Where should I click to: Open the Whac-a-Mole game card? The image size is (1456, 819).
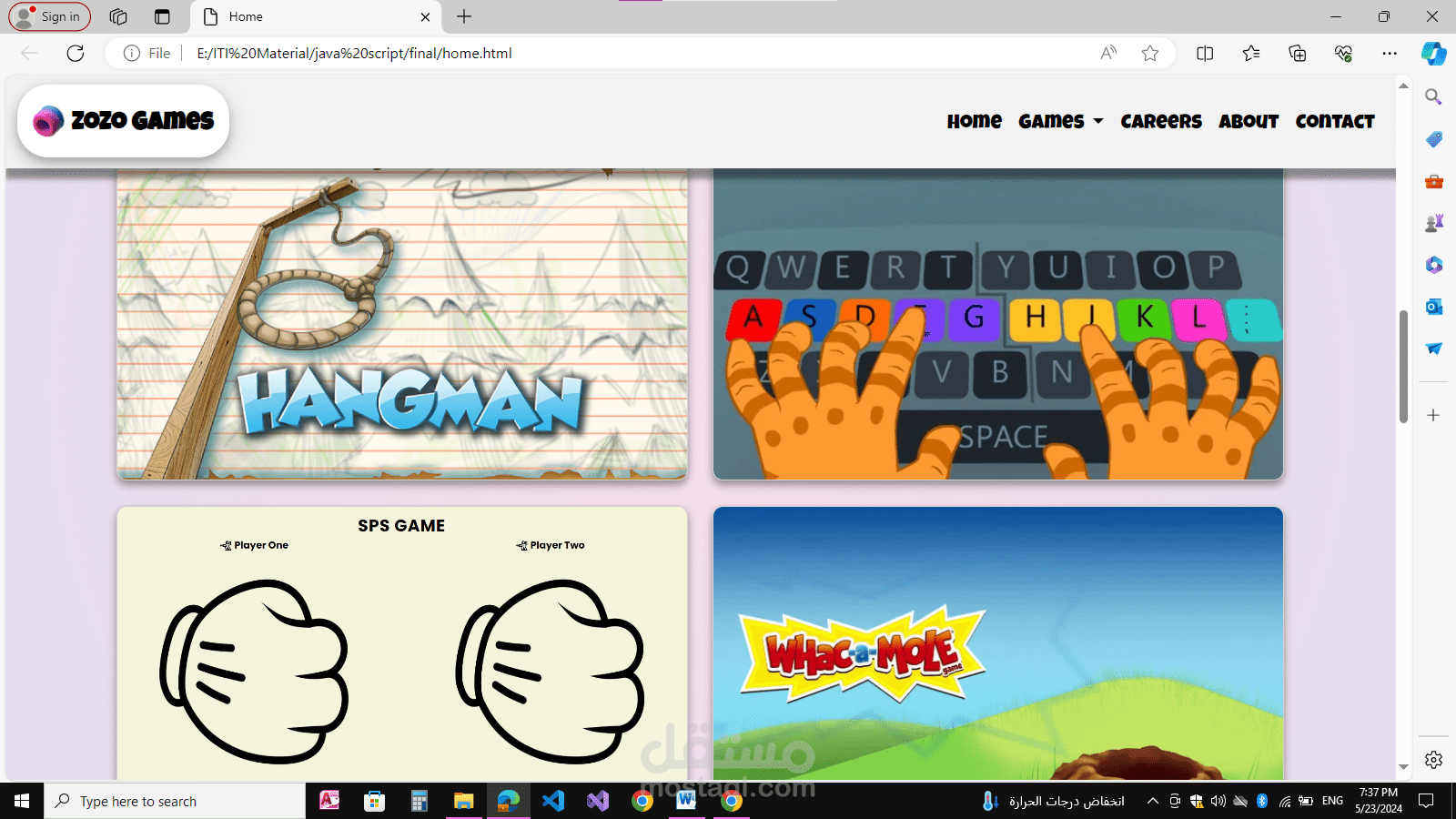(x=998, y=642)
